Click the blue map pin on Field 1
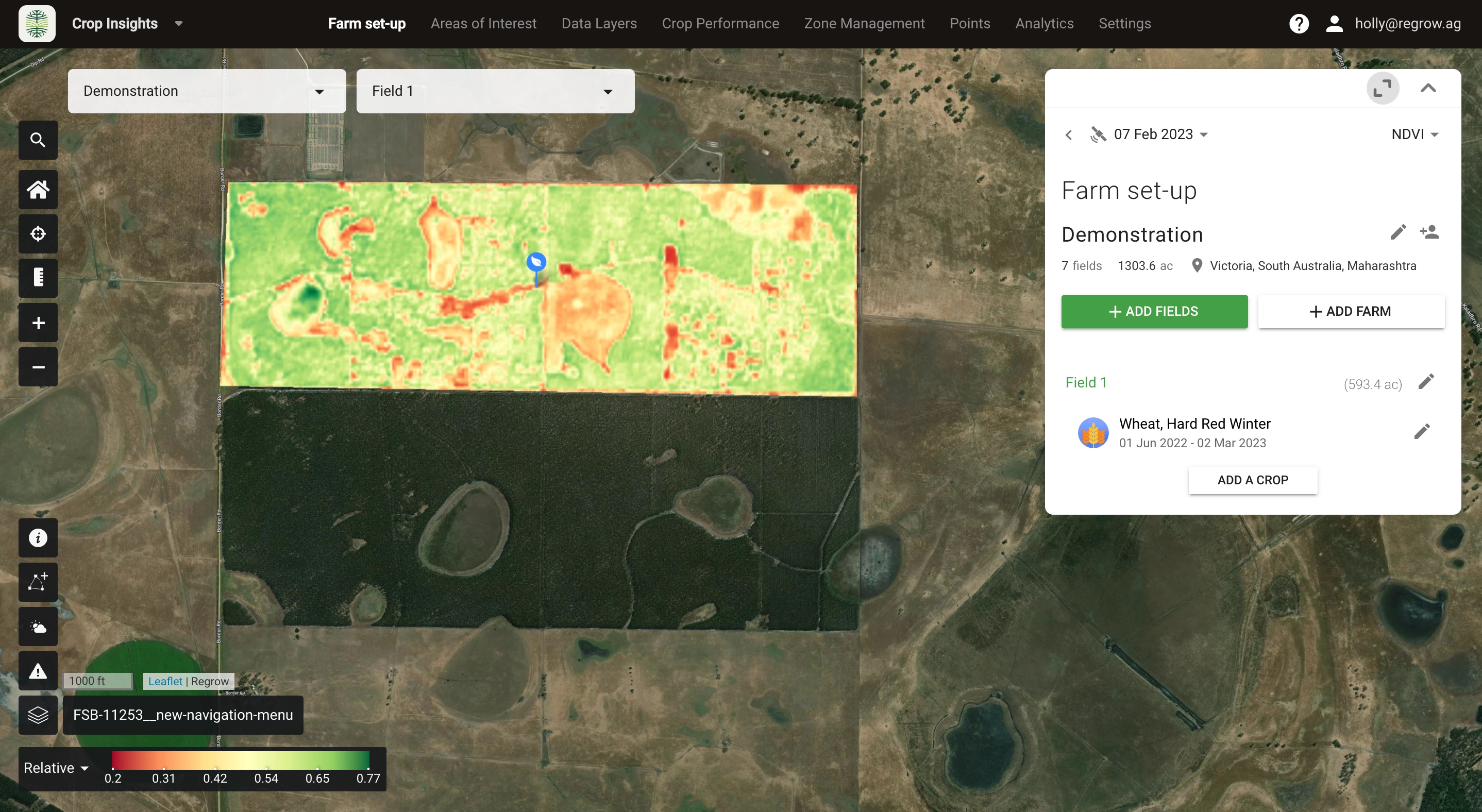The width and height of the screenshot is (1482, 812). pos(535,262)
